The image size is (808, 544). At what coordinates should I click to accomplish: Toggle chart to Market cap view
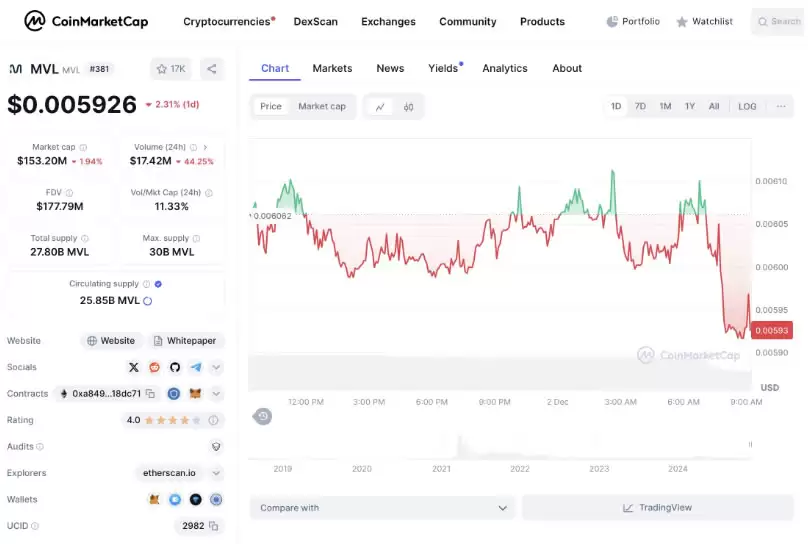coord(322,107)
